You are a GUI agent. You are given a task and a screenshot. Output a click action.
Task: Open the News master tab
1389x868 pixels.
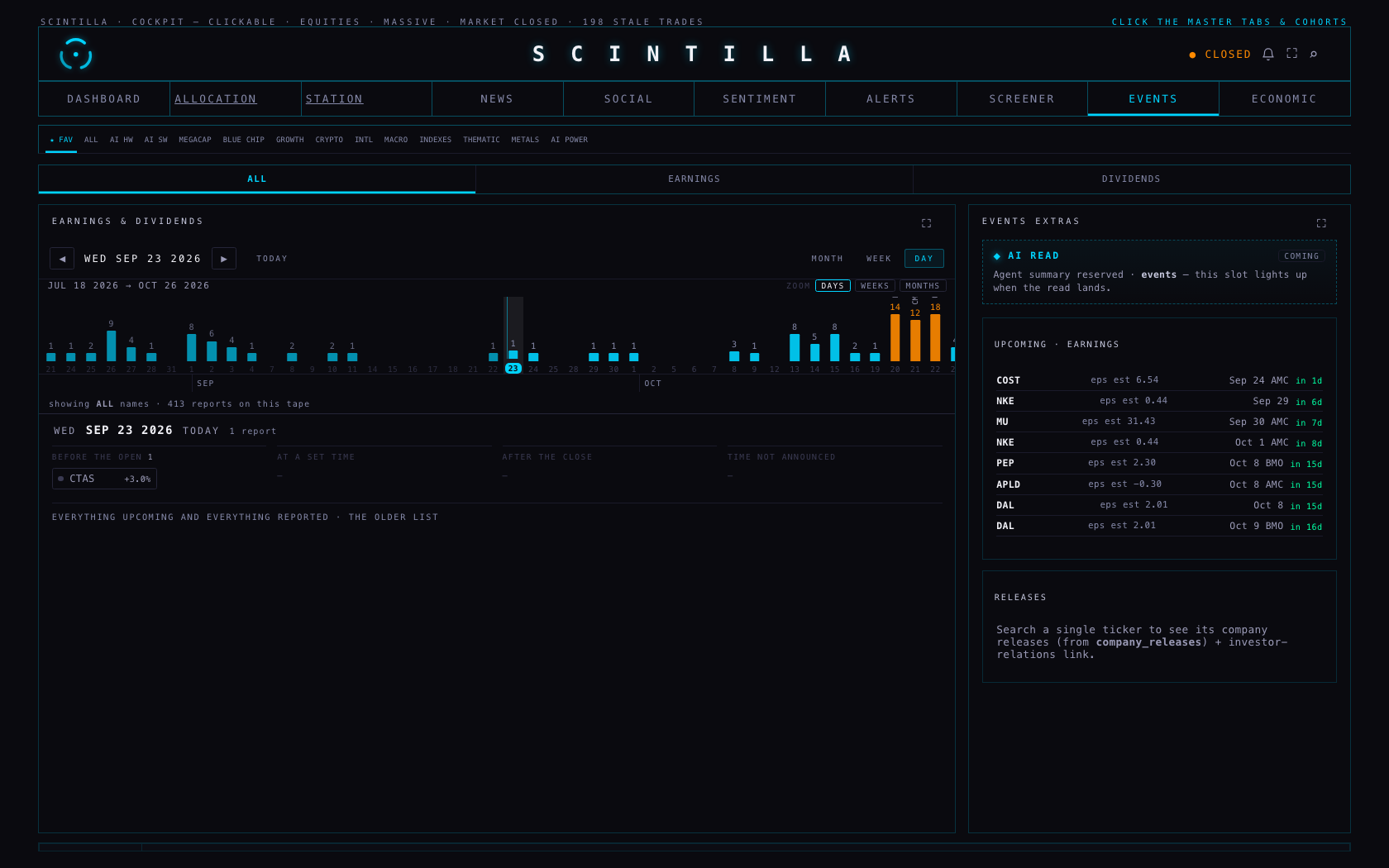pos(497,99)
